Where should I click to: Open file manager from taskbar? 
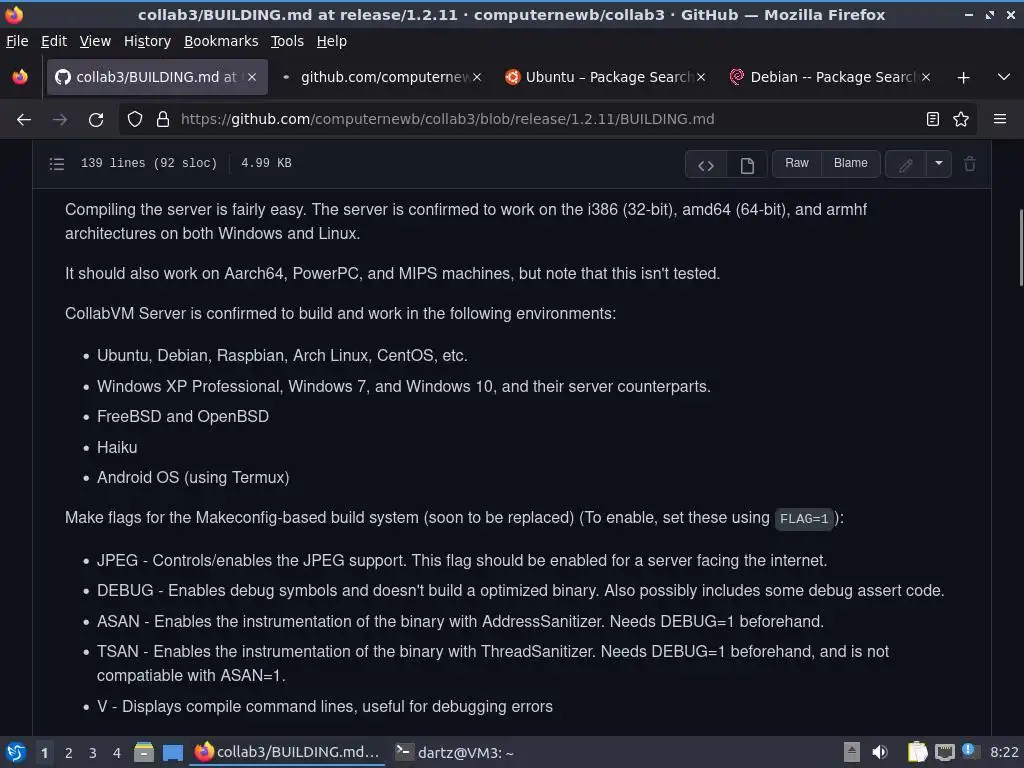[144, 752]
